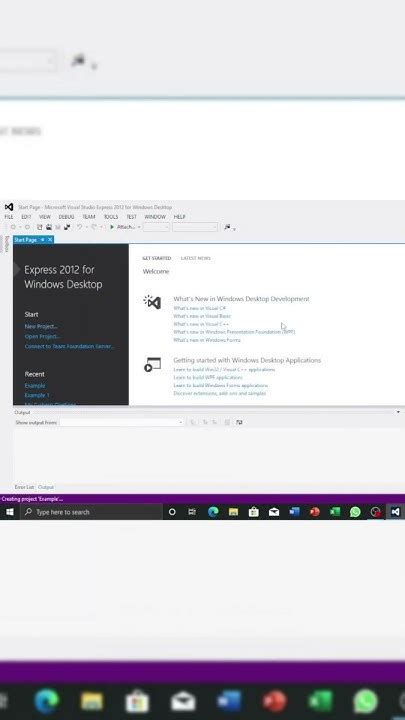Click the Visual Studio logo in title bar

[x=9, y=207]
